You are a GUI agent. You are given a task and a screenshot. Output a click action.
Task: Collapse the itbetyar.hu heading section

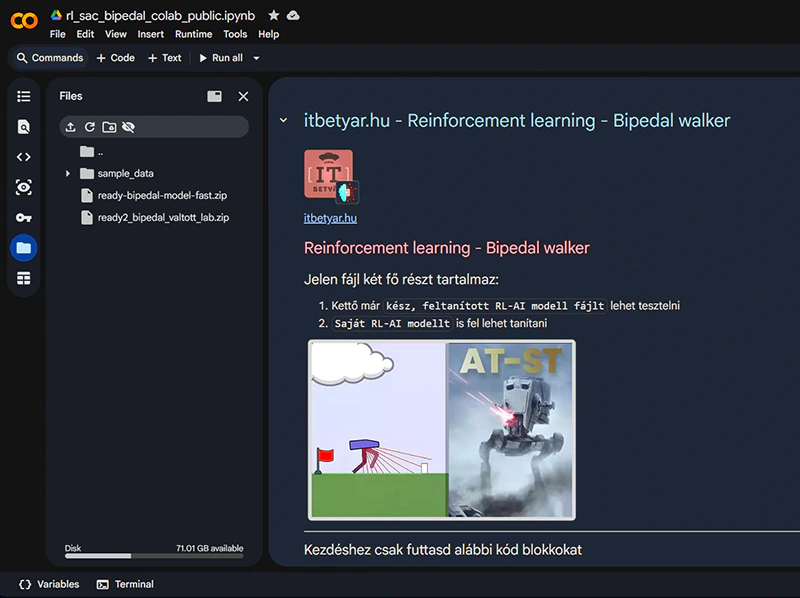[284, 121]
